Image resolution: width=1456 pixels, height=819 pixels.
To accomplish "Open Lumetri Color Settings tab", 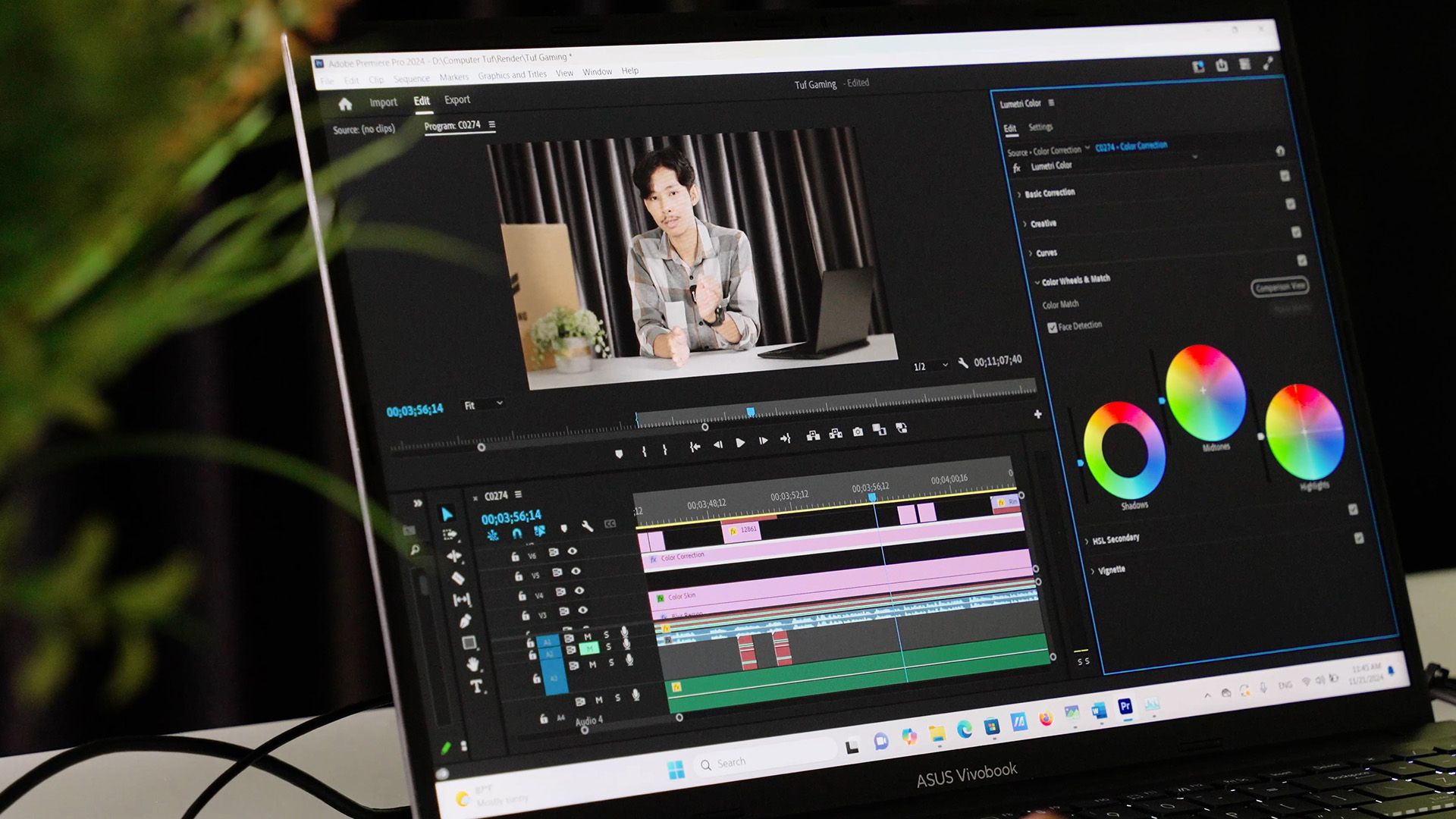I will click(x=1040, y=127).
